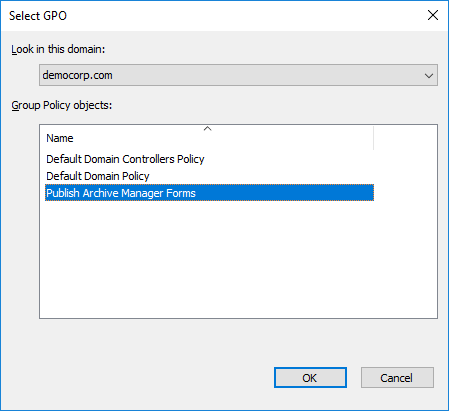449x411 pixels.
Task: Click empty white area below the GPO list
Action: [x=238, y=260]
